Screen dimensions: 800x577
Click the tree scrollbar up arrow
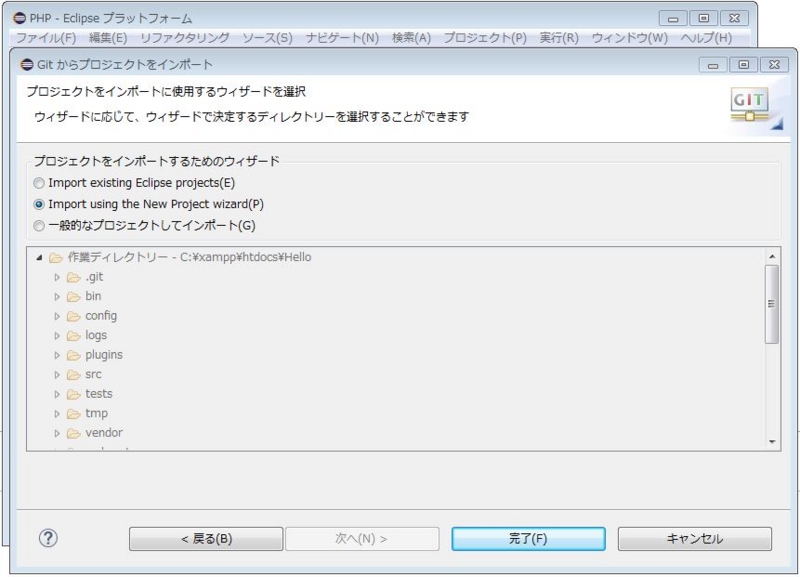tap(772, 257)
